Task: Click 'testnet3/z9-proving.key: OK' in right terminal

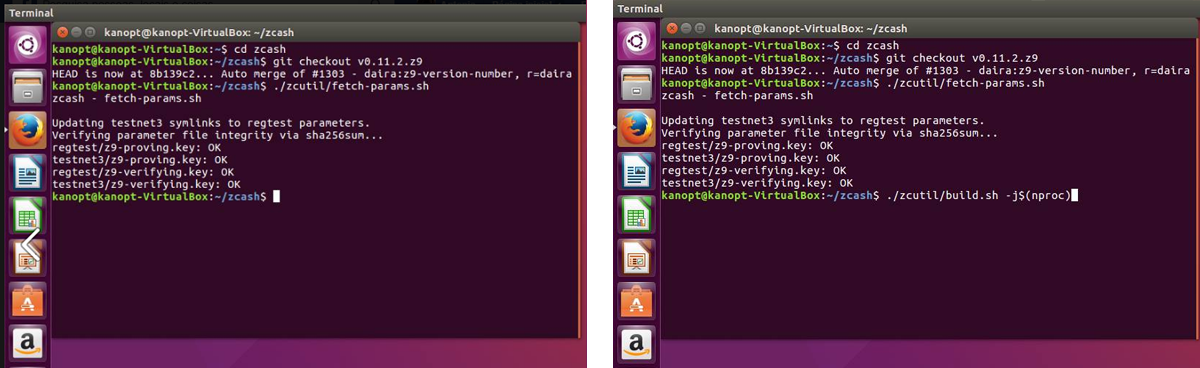Action: [749, 158]
